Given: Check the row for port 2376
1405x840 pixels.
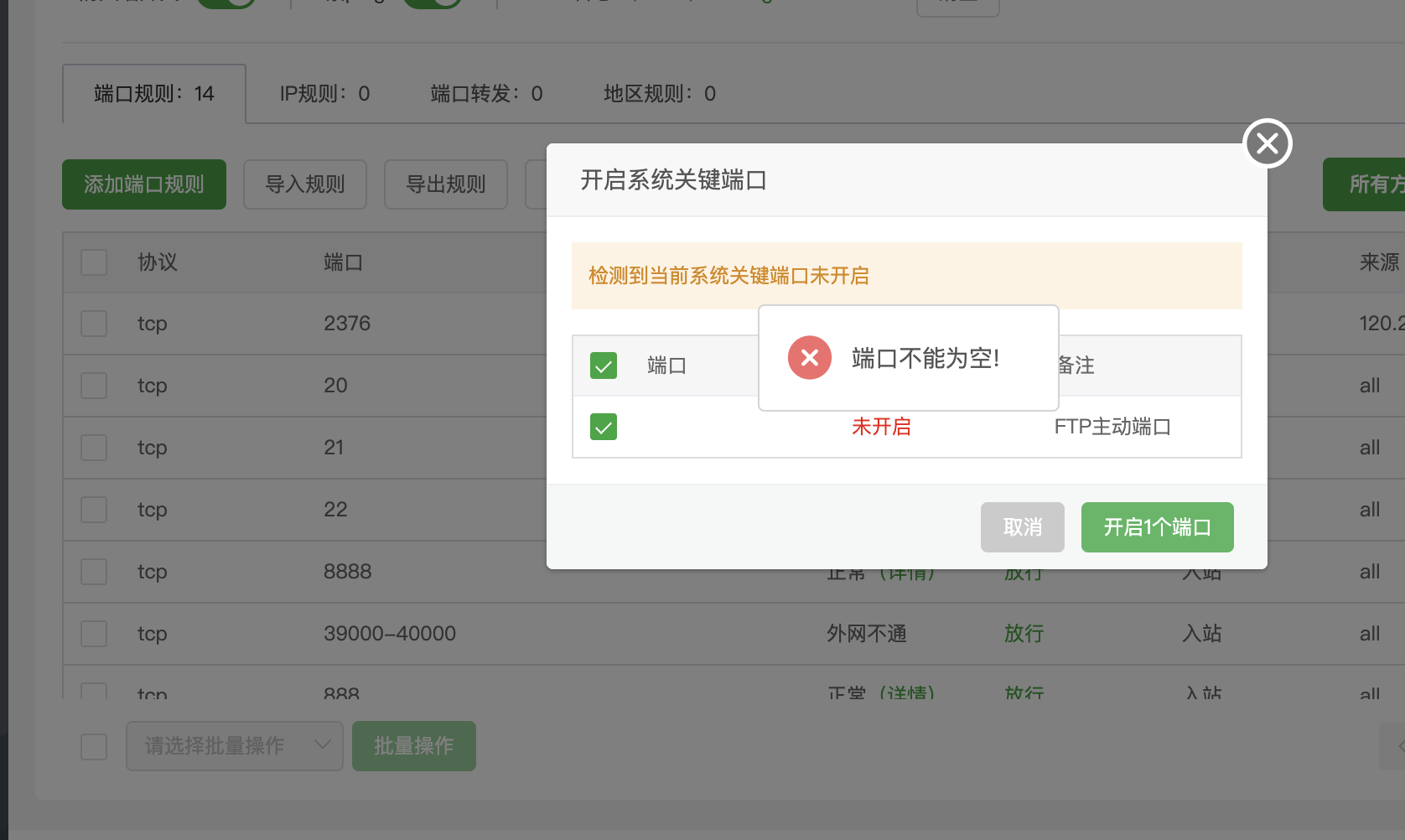Looking at the screenshot, I should tap(94, 324).
